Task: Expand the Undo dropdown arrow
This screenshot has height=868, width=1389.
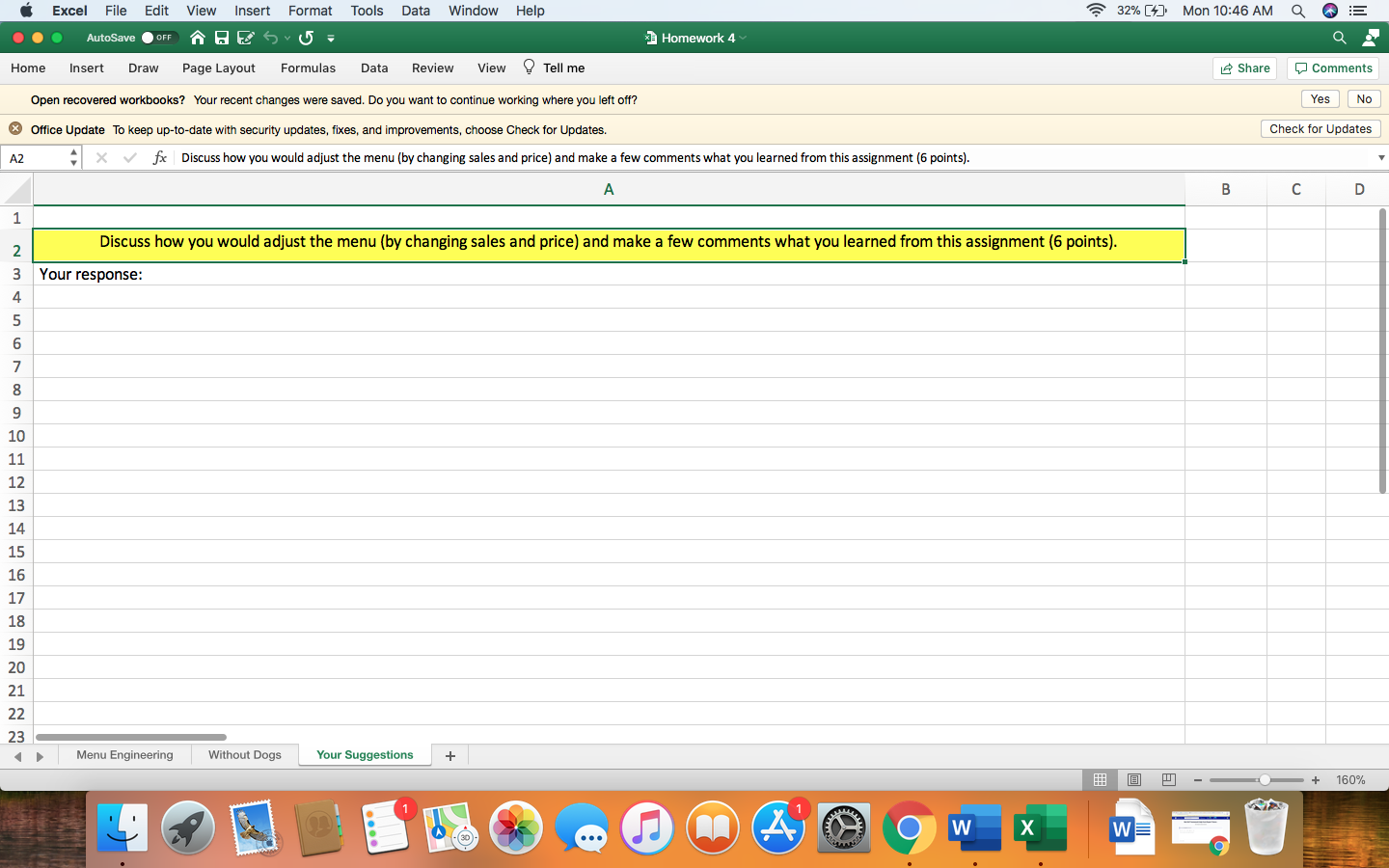Action: pos(287,38)
